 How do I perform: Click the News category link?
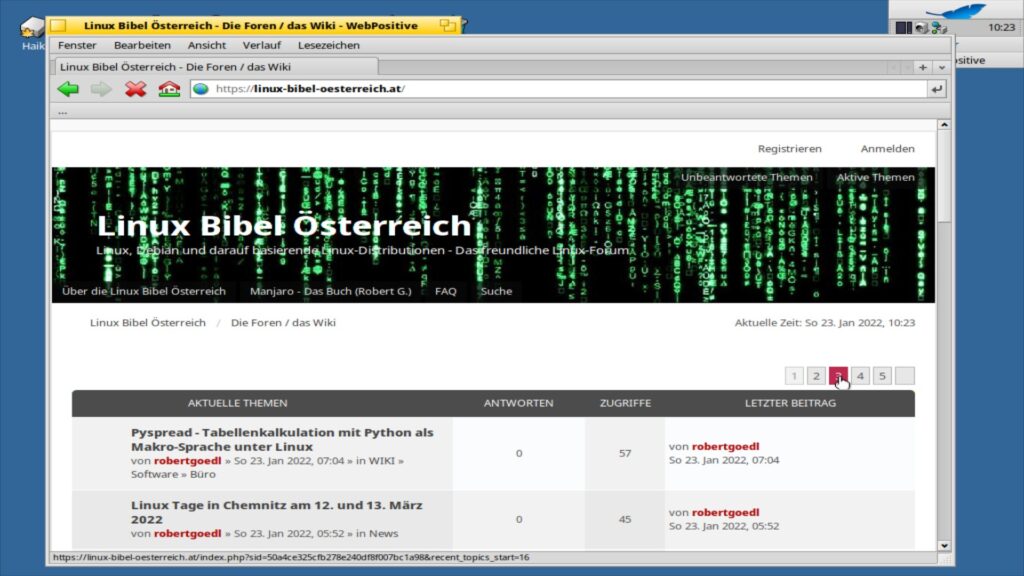383,534
